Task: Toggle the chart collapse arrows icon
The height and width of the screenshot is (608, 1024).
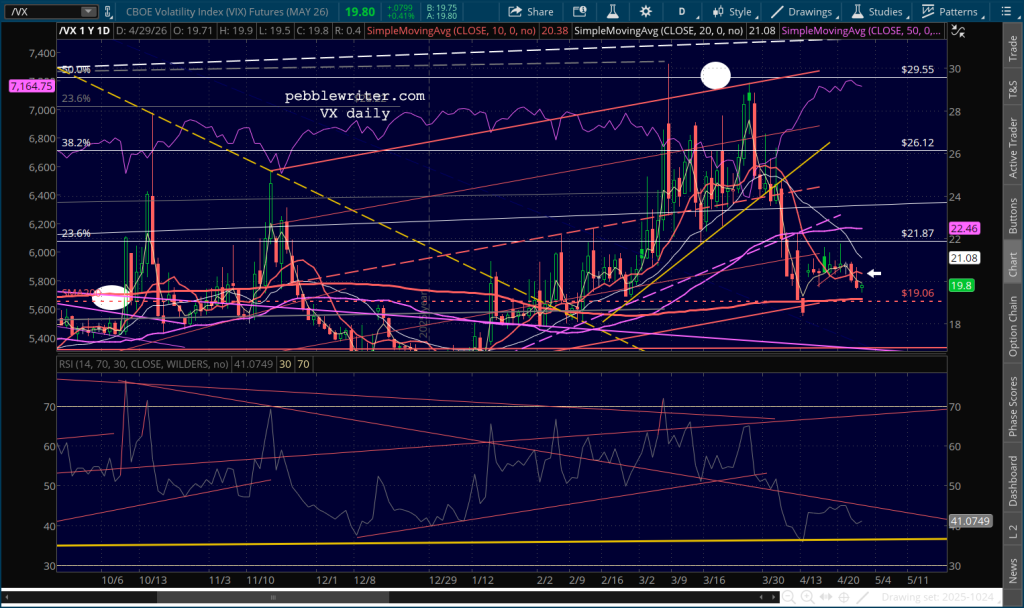Action: pos(960,32)
